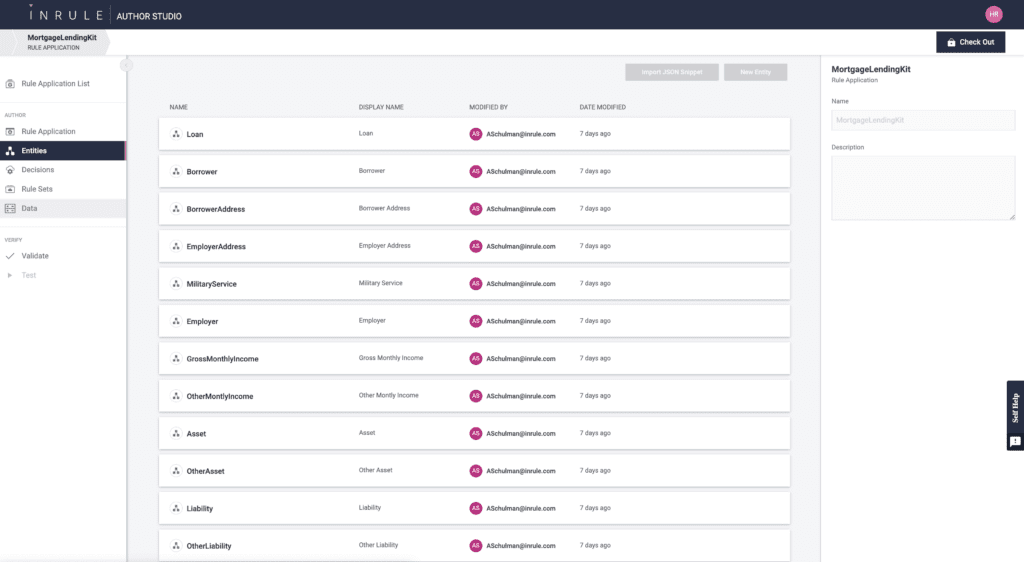Select the MortgageLendingKit breadcrumb tab
This screenshot has width=1024, height=562.
(x=53, y=41)
